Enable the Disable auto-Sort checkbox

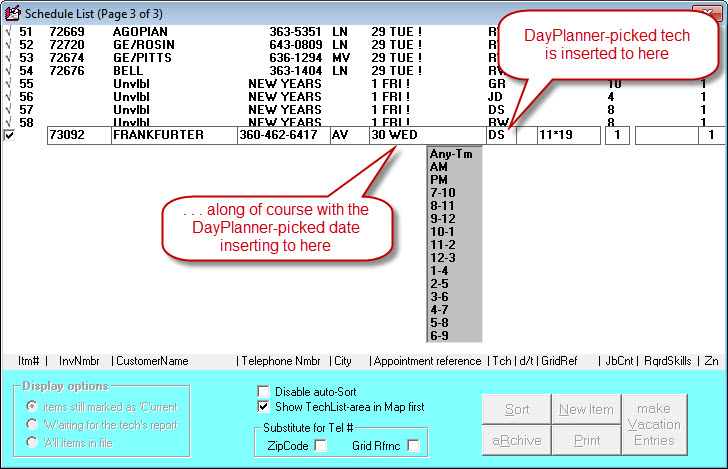point(263,392)
